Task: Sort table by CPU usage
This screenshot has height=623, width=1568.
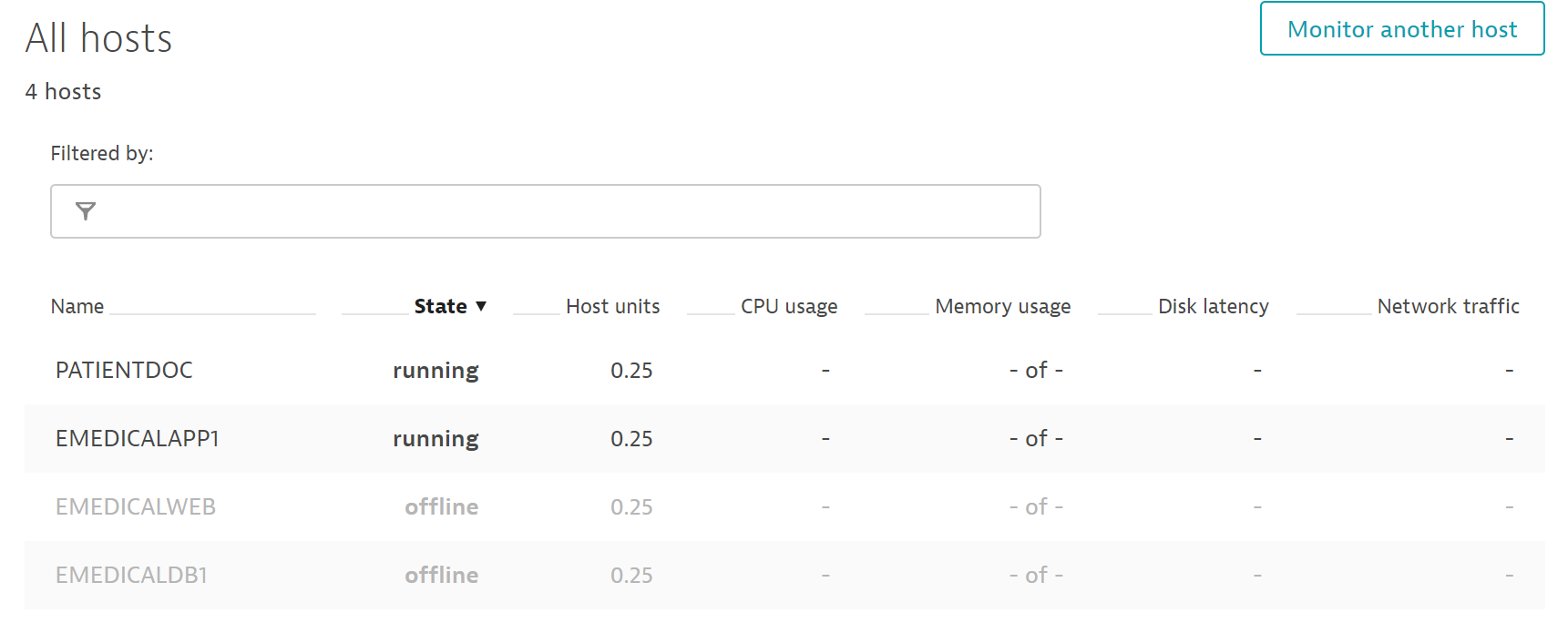Action: [x=788, y=307]
